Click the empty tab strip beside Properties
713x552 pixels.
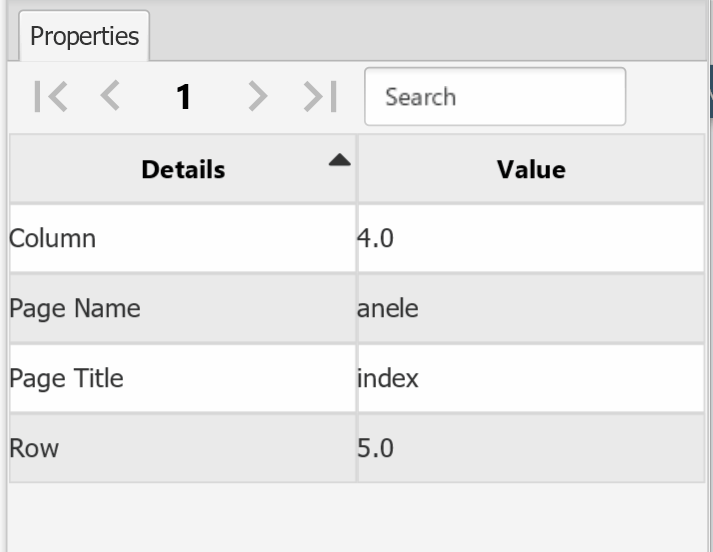(x=420, y=37)
